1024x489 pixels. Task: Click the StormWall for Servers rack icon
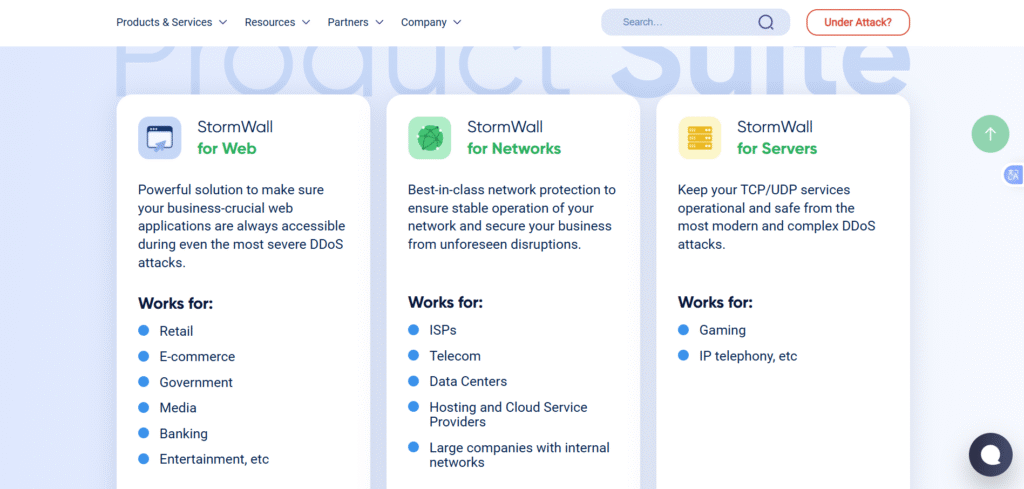tap(700, 138)
